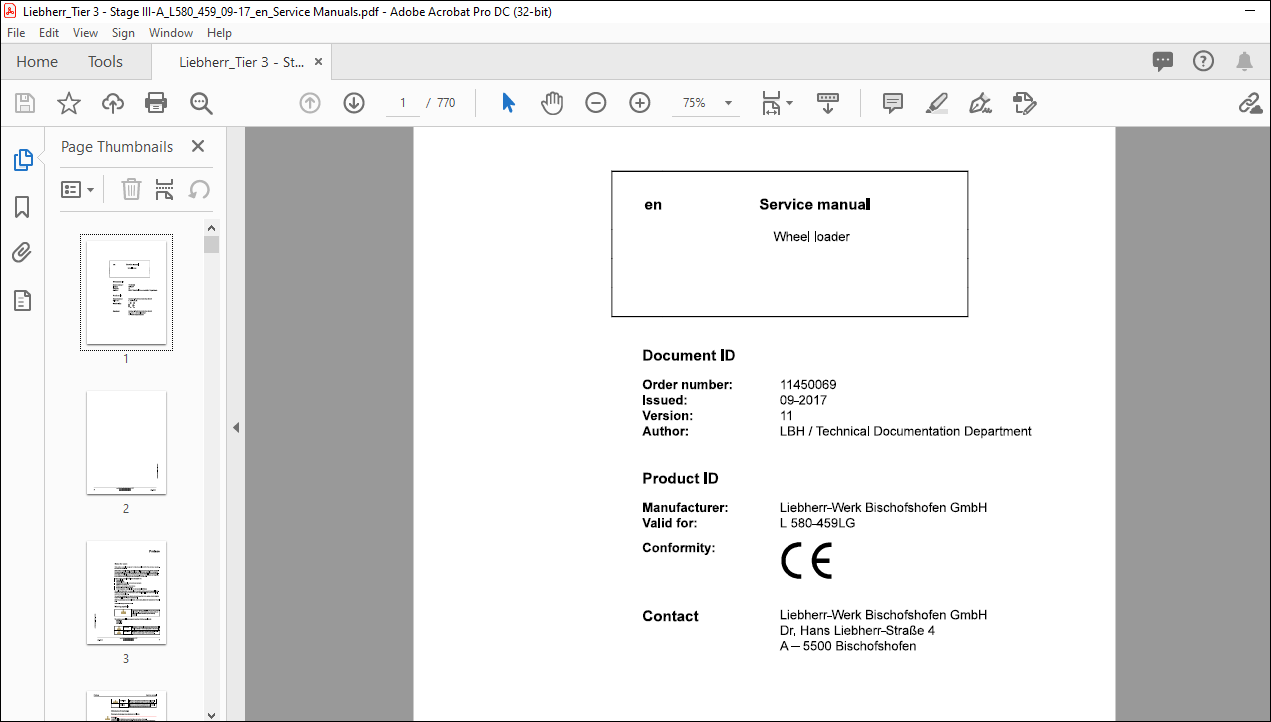Viewport: 1271px width, 722px height.
Task: Open the View menu
Action: 86,33
